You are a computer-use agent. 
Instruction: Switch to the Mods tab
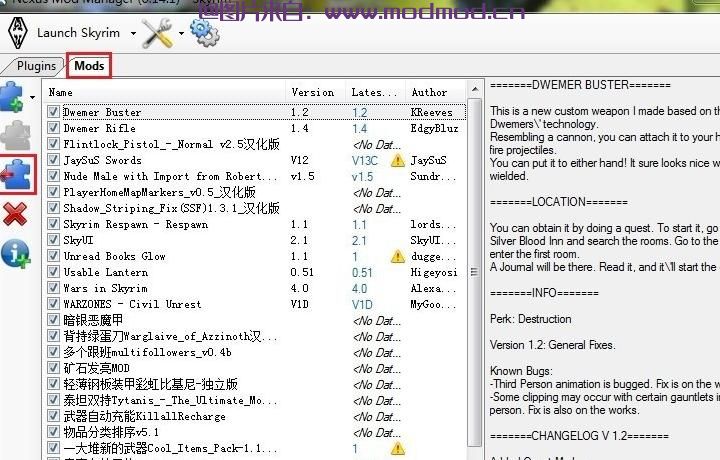coord(89,66)
